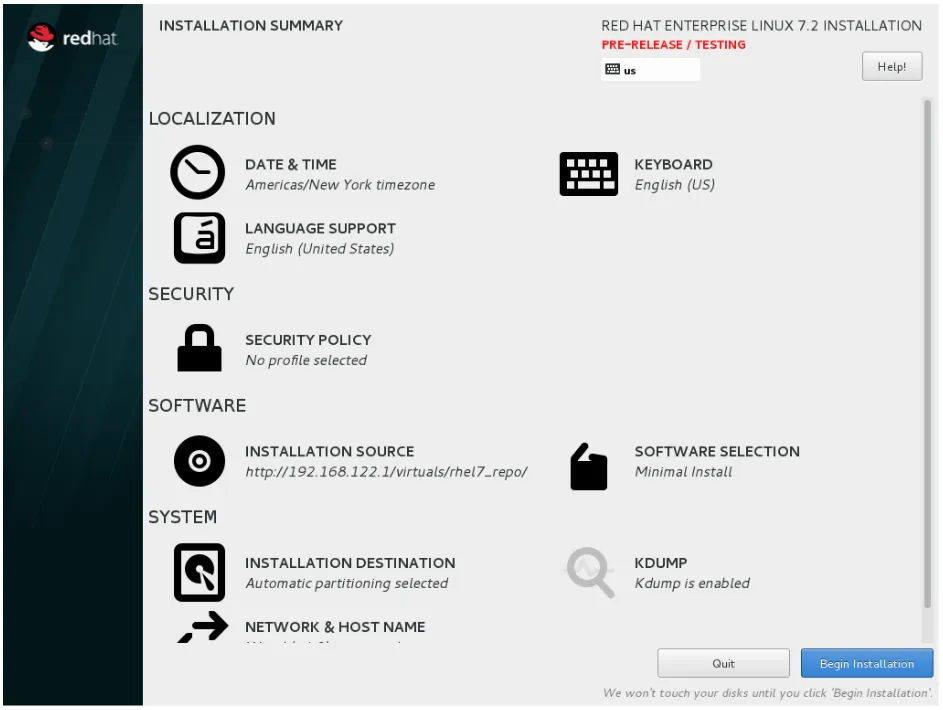
Task: Open Installation Source disc icon
Action: point(199,461)
